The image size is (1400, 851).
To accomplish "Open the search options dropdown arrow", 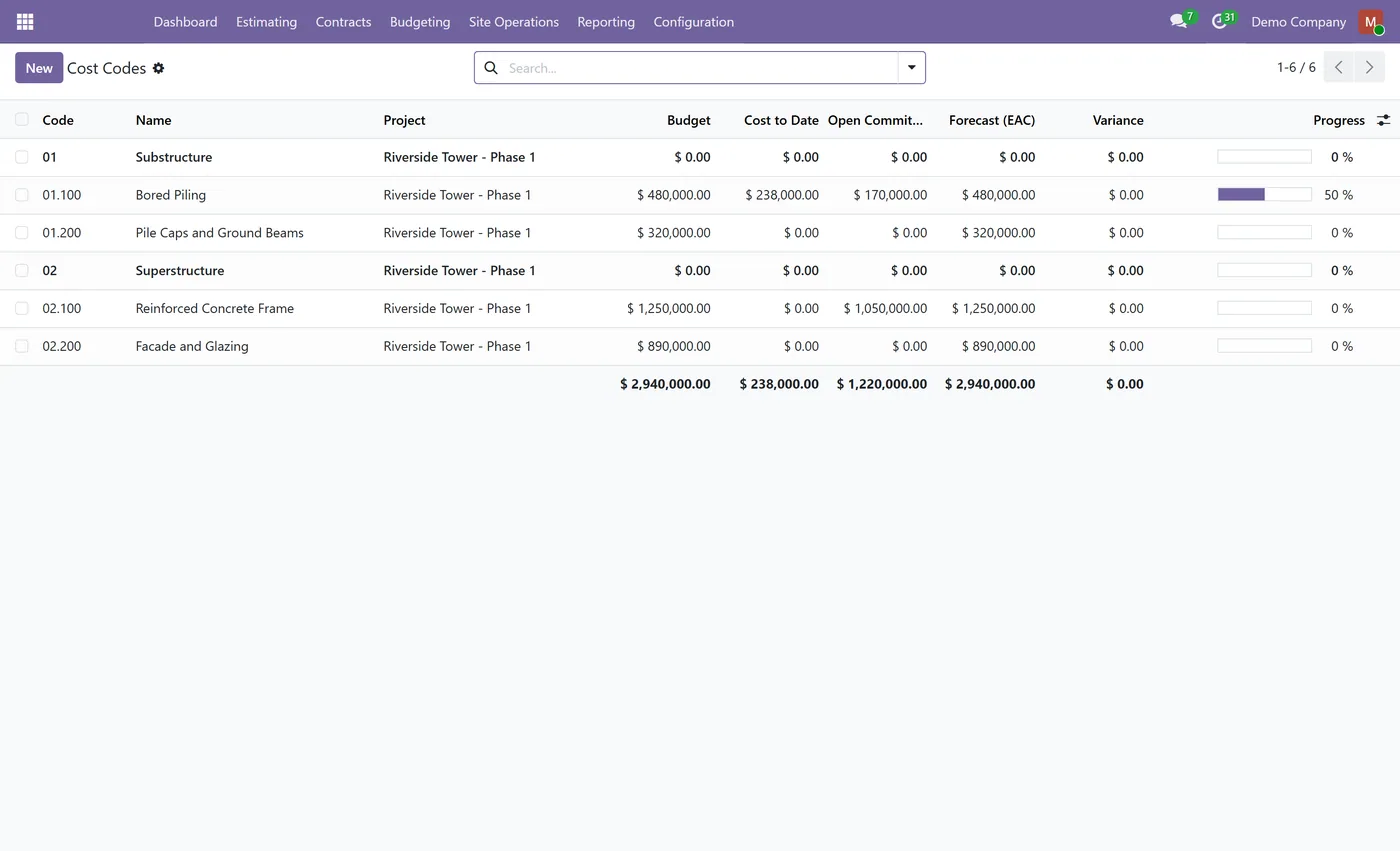I will (912, 68).
